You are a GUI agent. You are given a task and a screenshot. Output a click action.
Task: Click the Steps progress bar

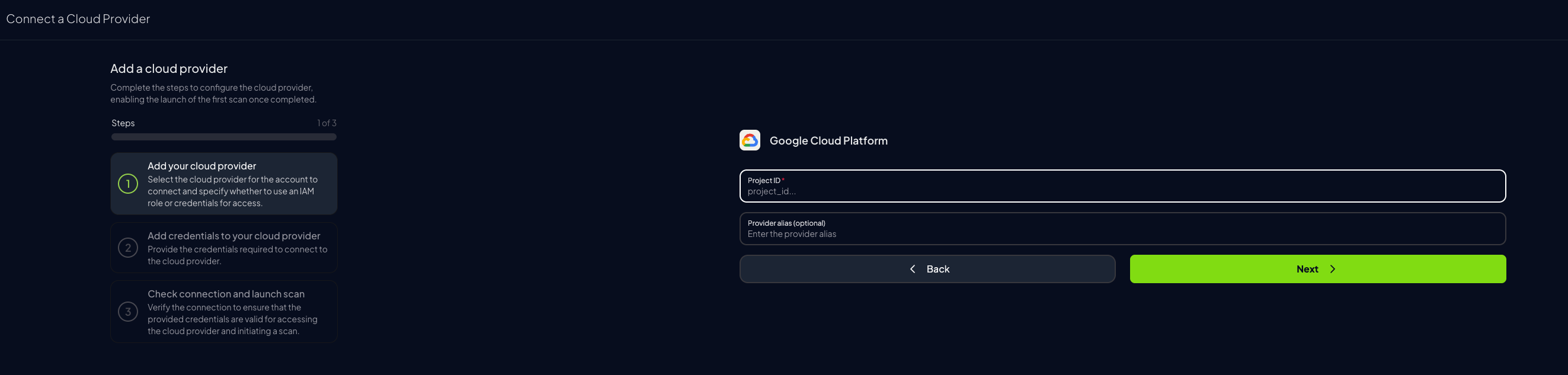(224, 137)
